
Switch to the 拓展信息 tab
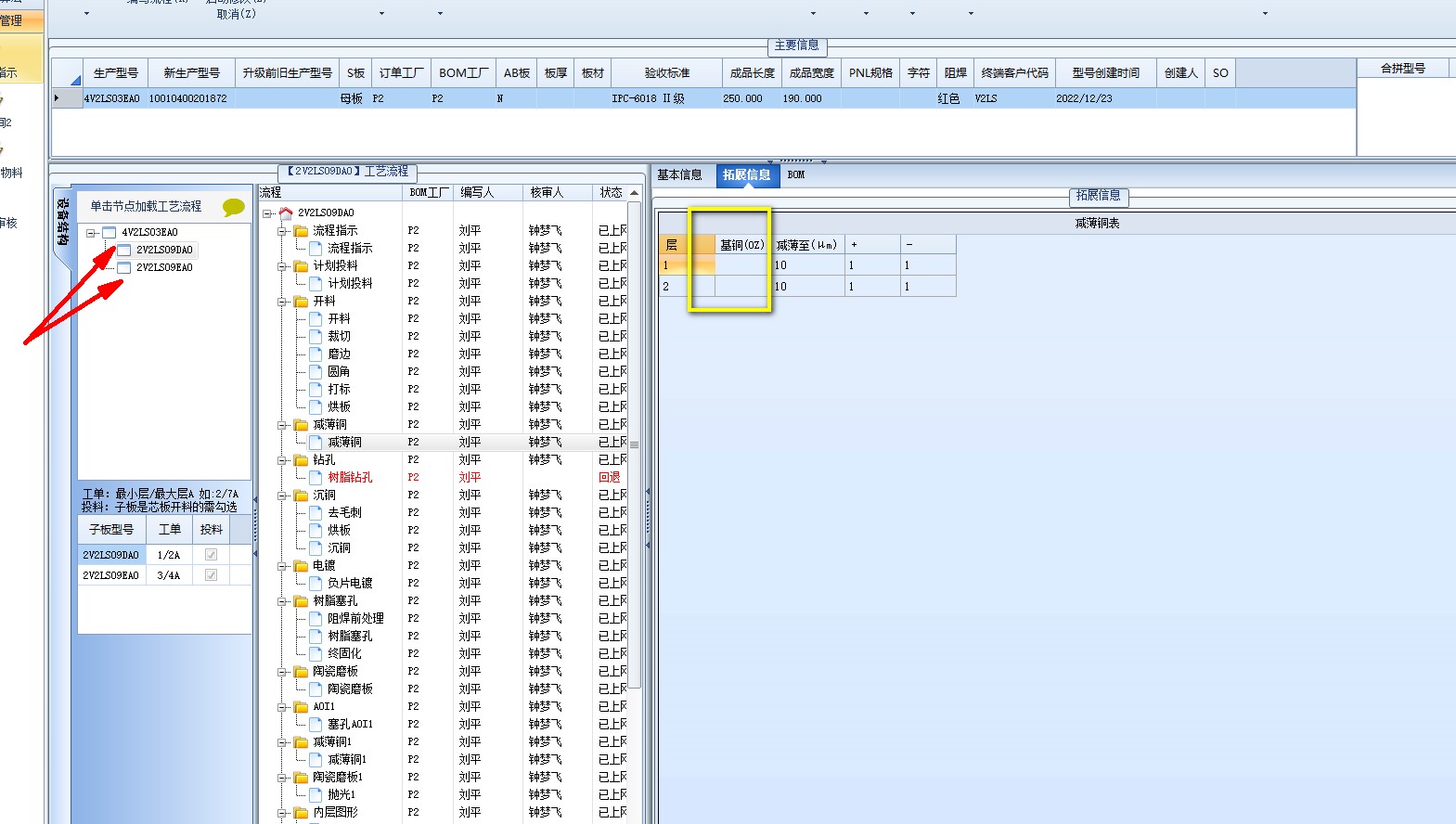[x=746, y=174]
